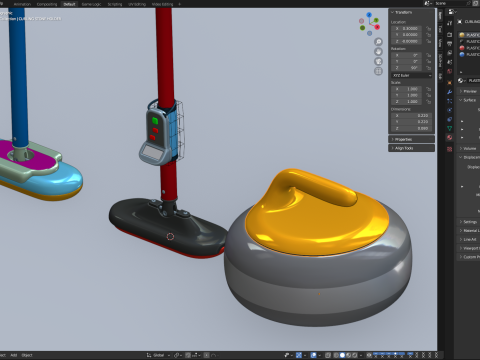This screenshot has height=360, width=480.
Task: Click the Rotation Z value field
Action: pos(407,68)
